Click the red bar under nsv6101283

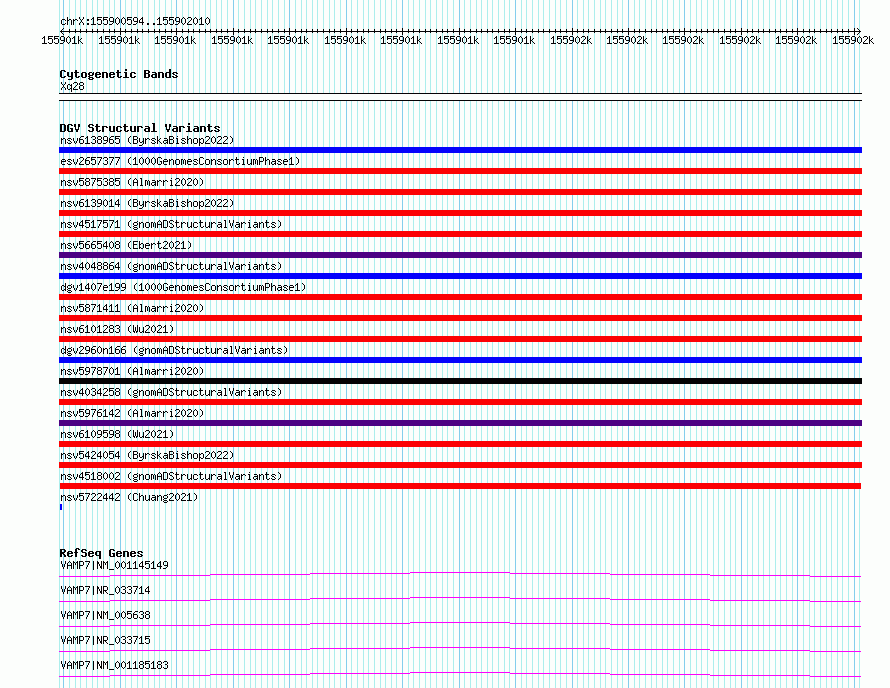[460, 339]
